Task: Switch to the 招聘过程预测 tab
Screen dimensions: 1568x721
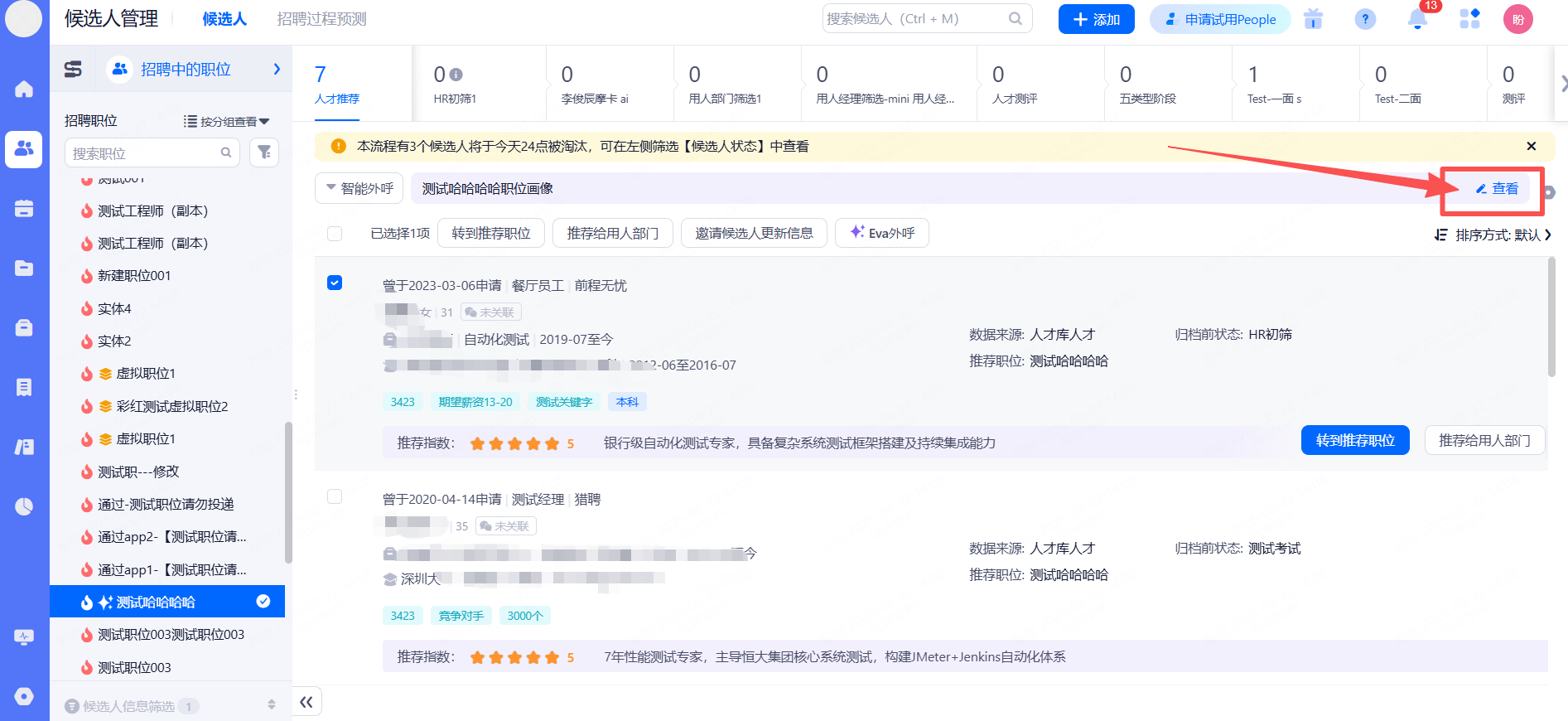Action: click(321, 19)
